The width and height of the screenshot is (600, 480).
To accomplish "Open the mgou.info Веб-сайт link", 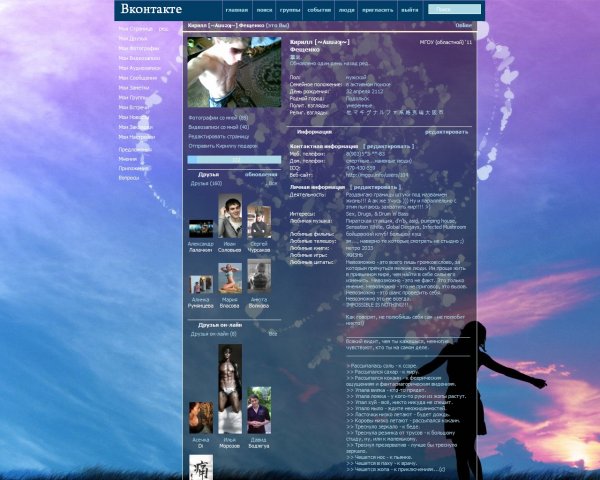I will [x=377, y=175].
